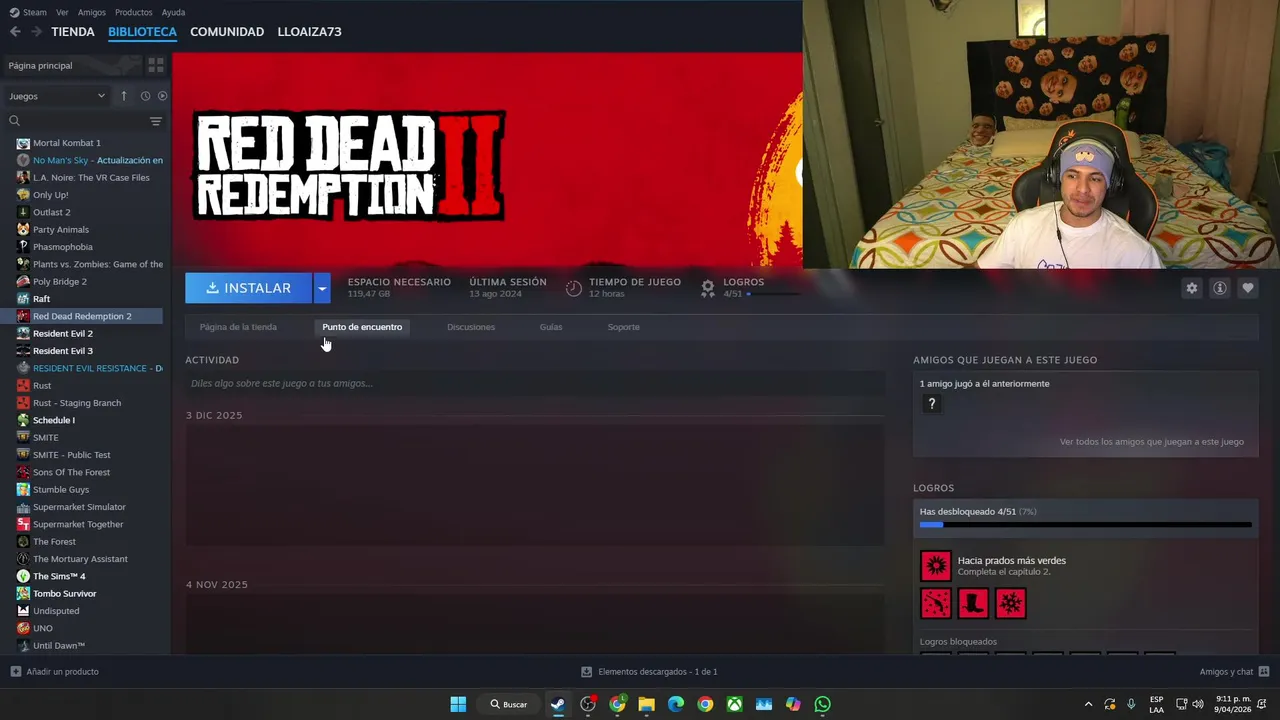Open the downloads status Elementos descargados
This screenshot has height=720, width=1280.
[650, 672]
